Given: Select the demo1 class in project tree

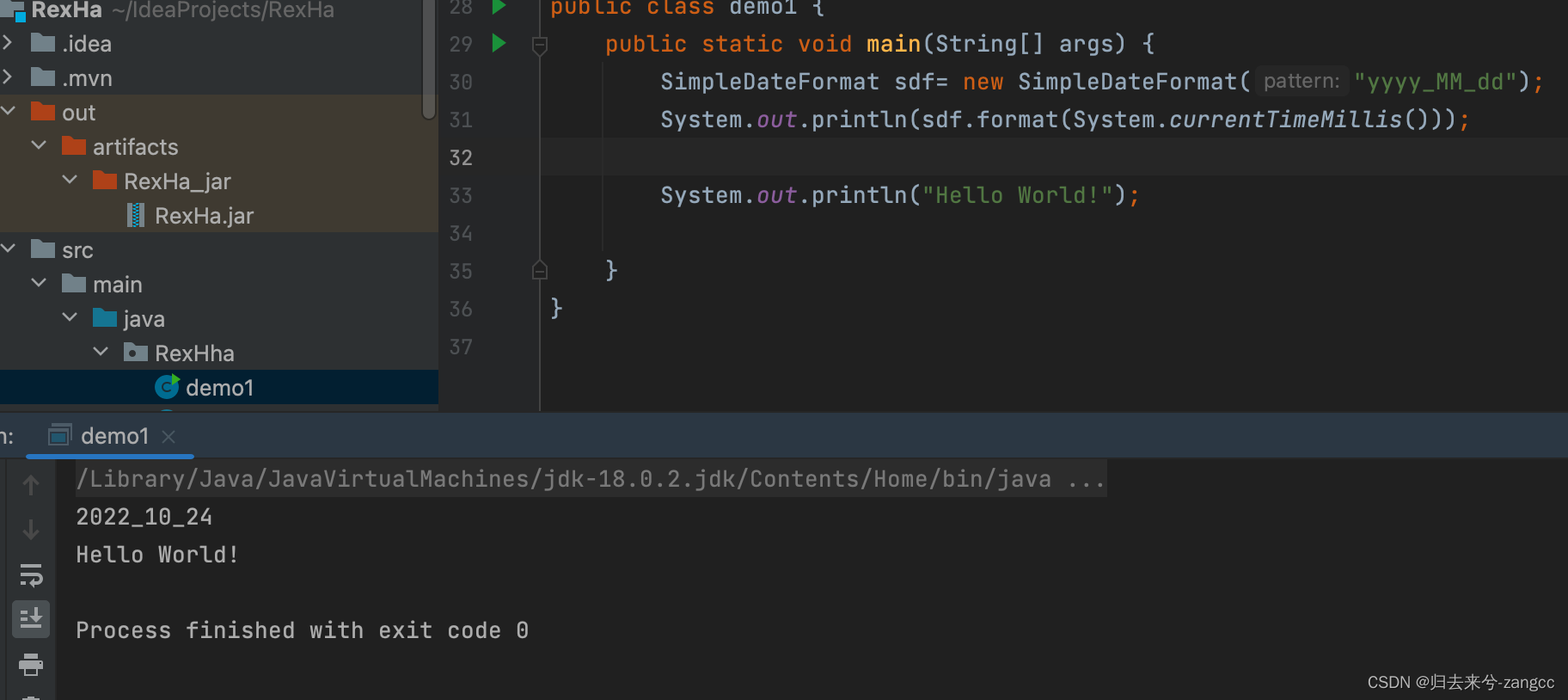Looking at the screenshot, I should tap(219, 388).
